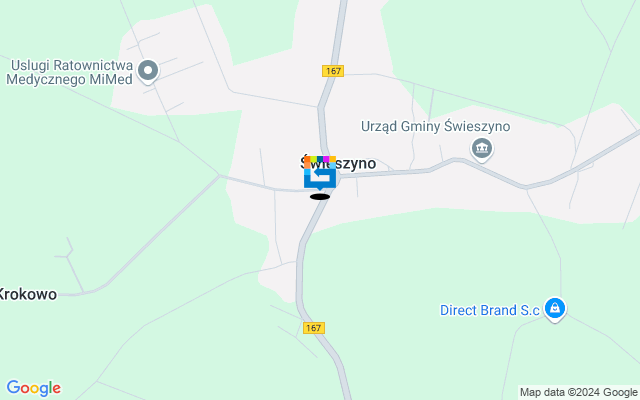Select the northern 167 road shield
The image size is (640, 400).
333,71
